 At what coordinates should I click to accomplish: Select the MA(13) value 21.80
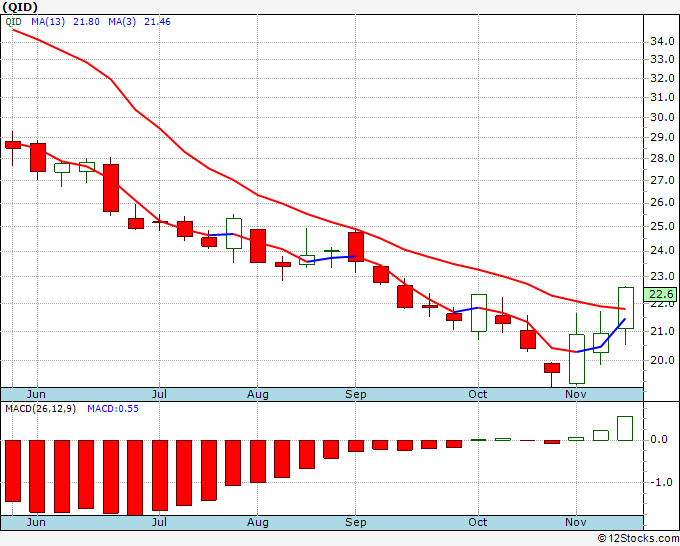coord(86,22)
